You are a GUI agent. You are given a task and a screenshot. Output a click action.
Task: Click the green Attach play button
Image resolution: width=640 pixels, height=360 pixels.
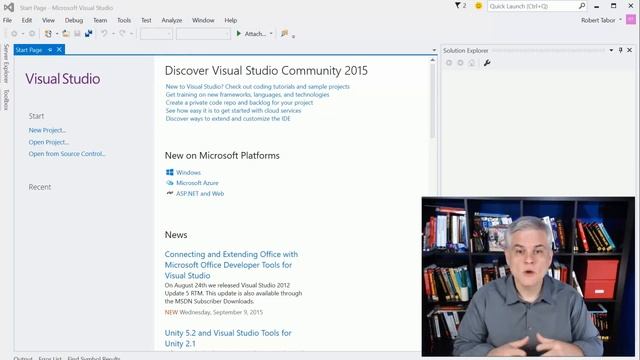tap(239, 33)
